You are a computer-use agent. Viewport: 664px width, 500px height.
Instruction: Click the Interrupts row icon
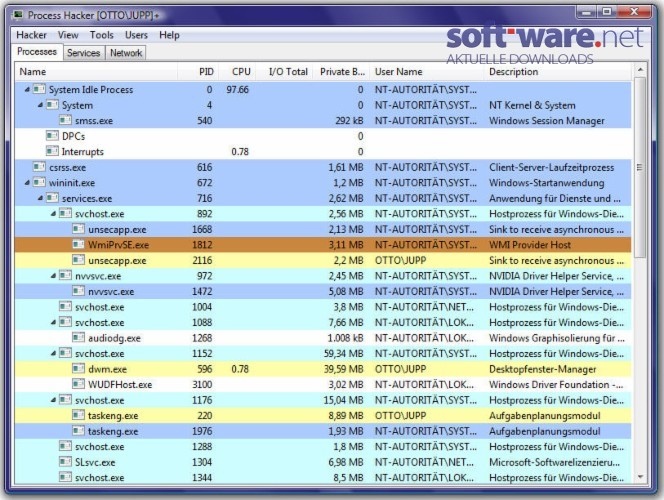[x=53, y=151]
